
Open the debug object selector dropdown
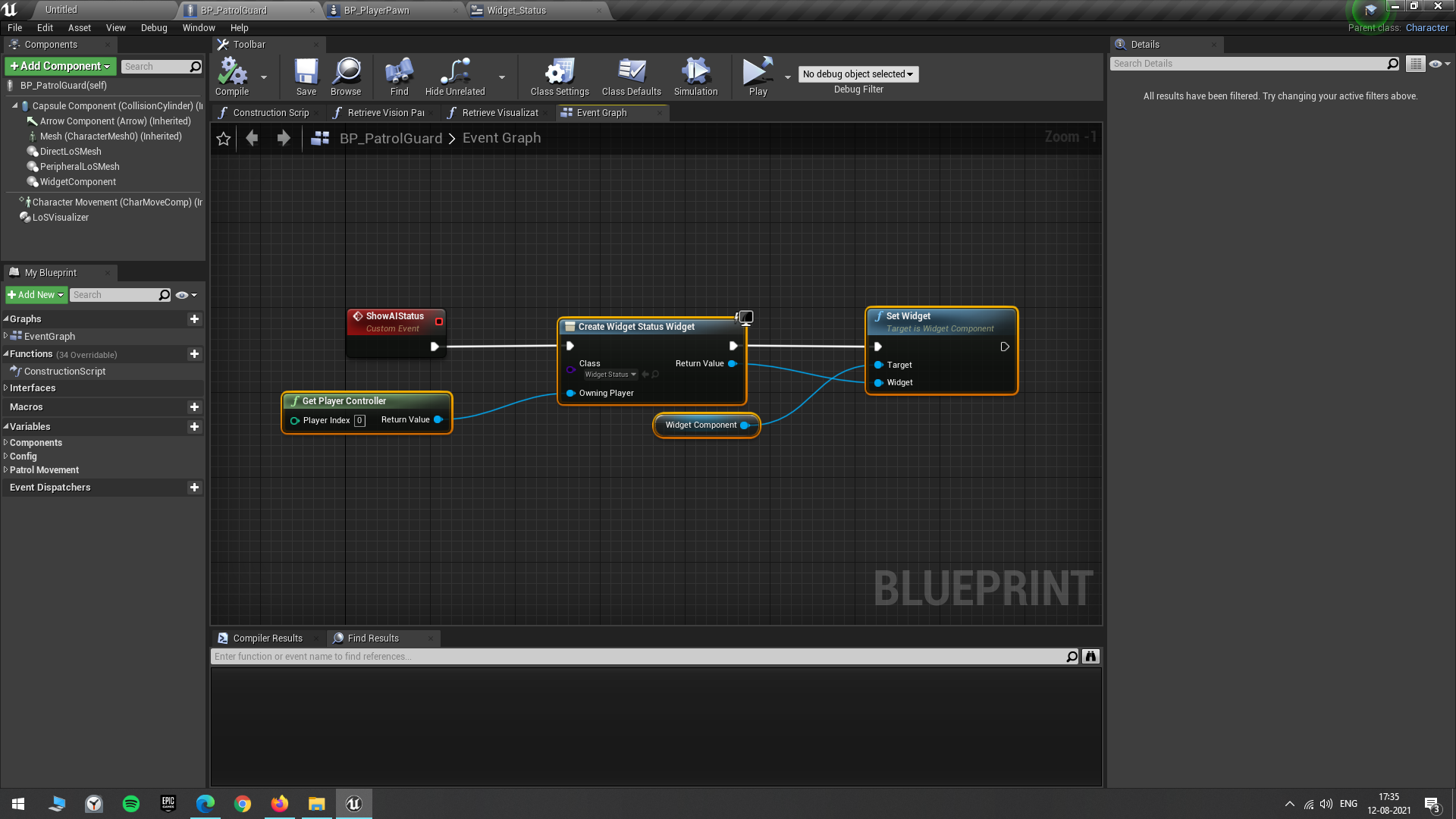(x=858, y=74)
